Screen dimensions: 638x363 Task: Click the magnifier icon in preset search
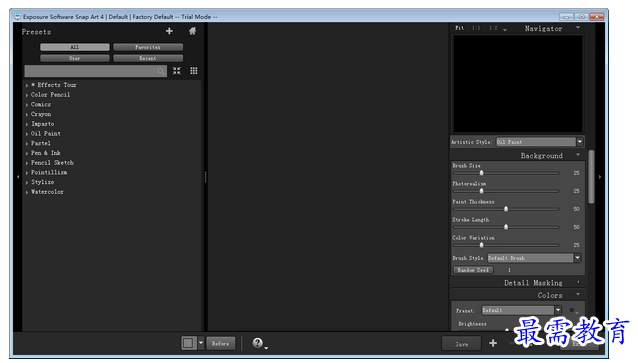[x=161, y=71]
